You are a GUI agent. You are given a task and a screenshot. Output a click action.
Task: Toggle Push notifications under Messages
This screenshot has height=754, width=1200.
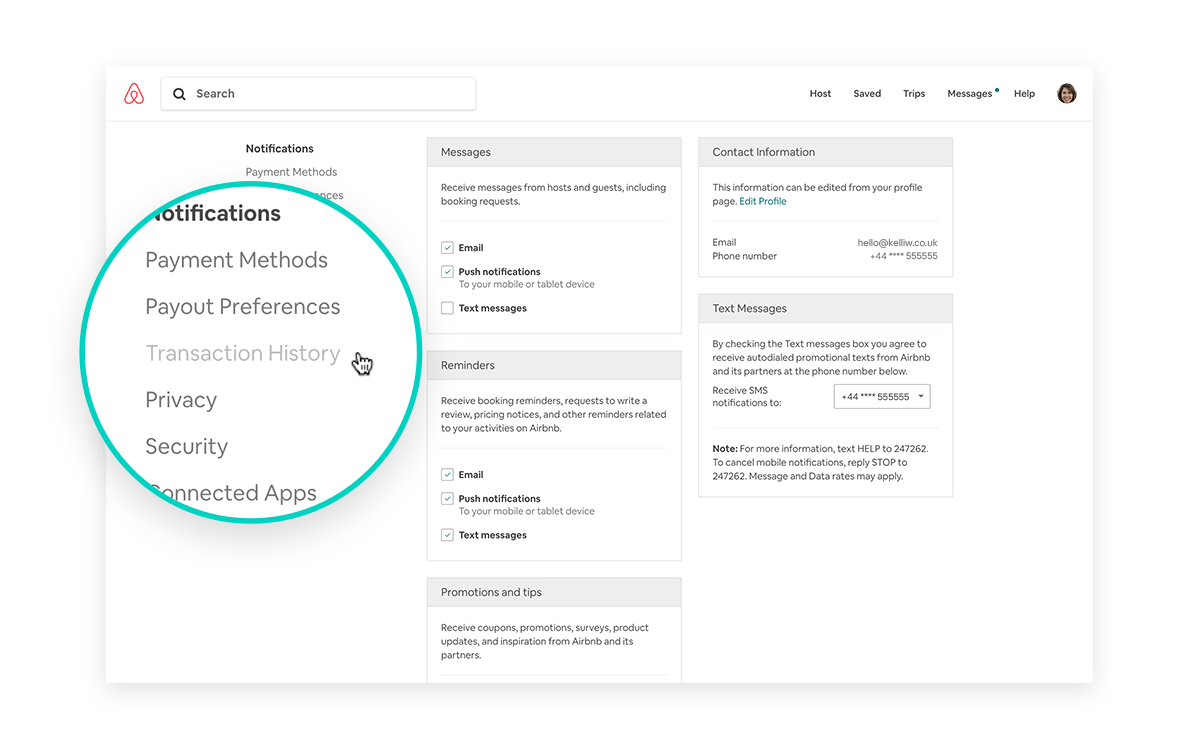(x=448, y=272)
